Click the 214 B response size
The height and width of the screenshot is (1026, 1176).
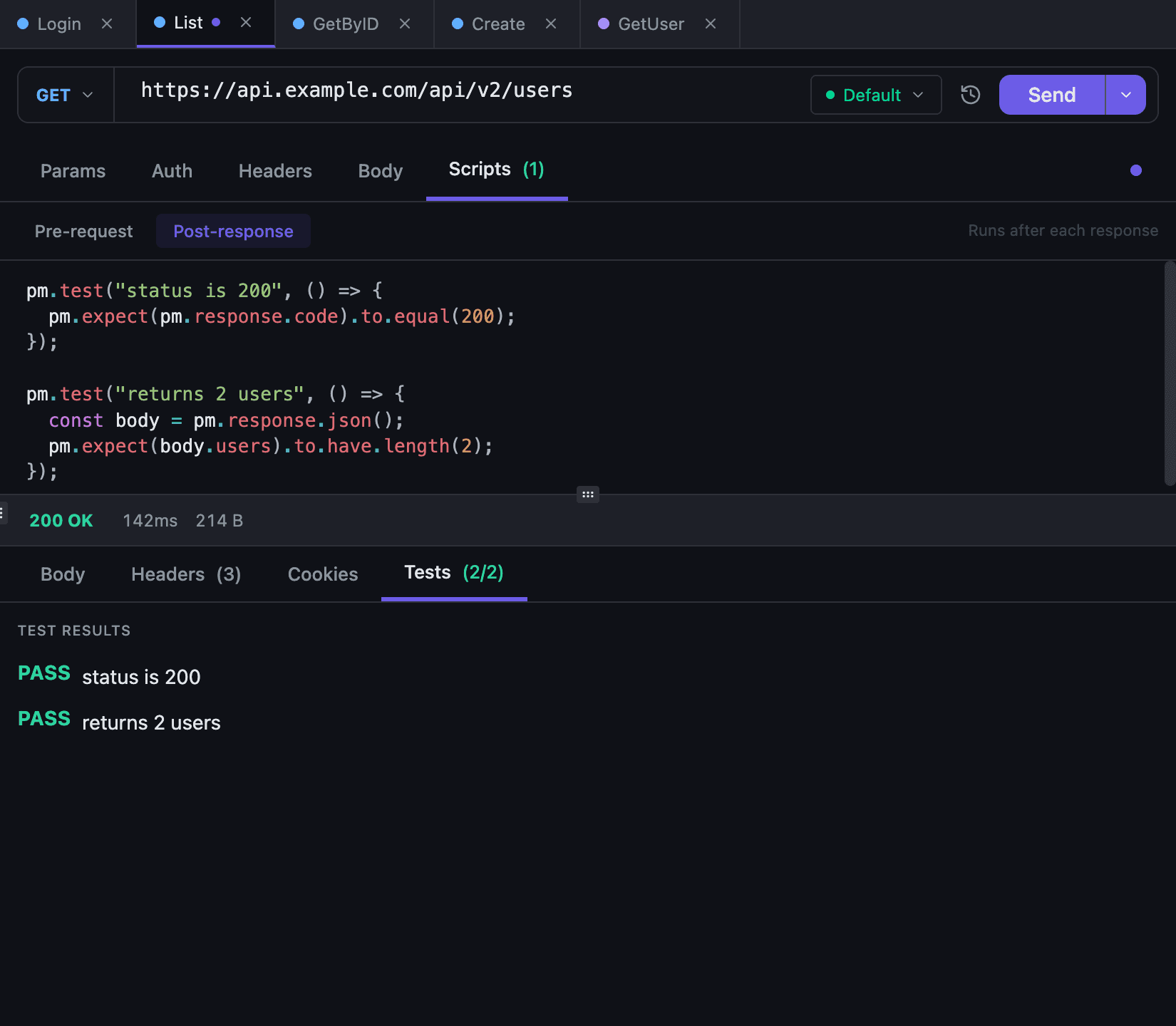[x=220, y=521]
